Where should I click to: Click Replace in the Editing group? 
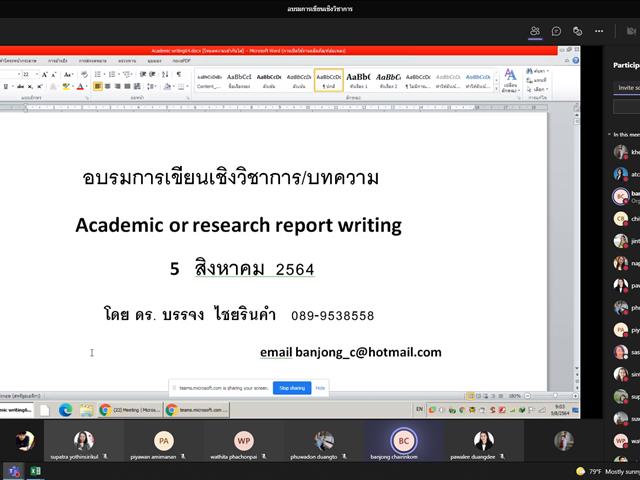(x=537, y=80)
